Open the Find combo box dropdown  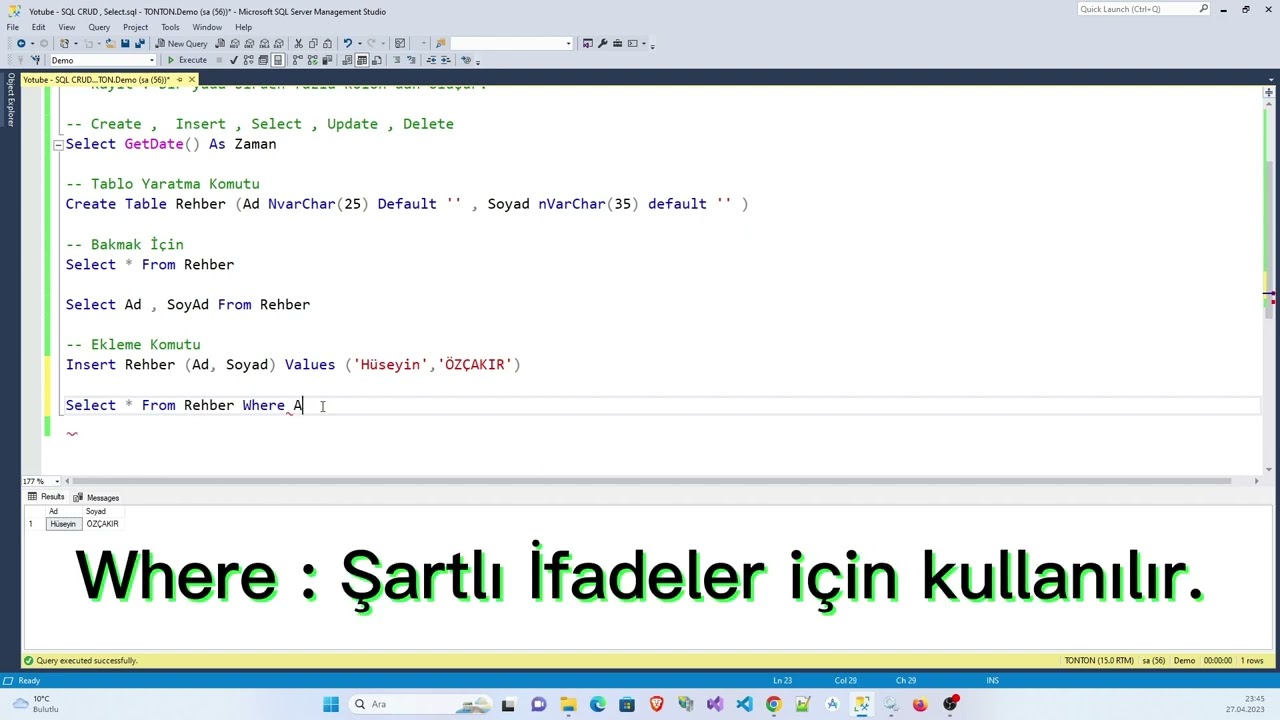[x=568, y=43]
